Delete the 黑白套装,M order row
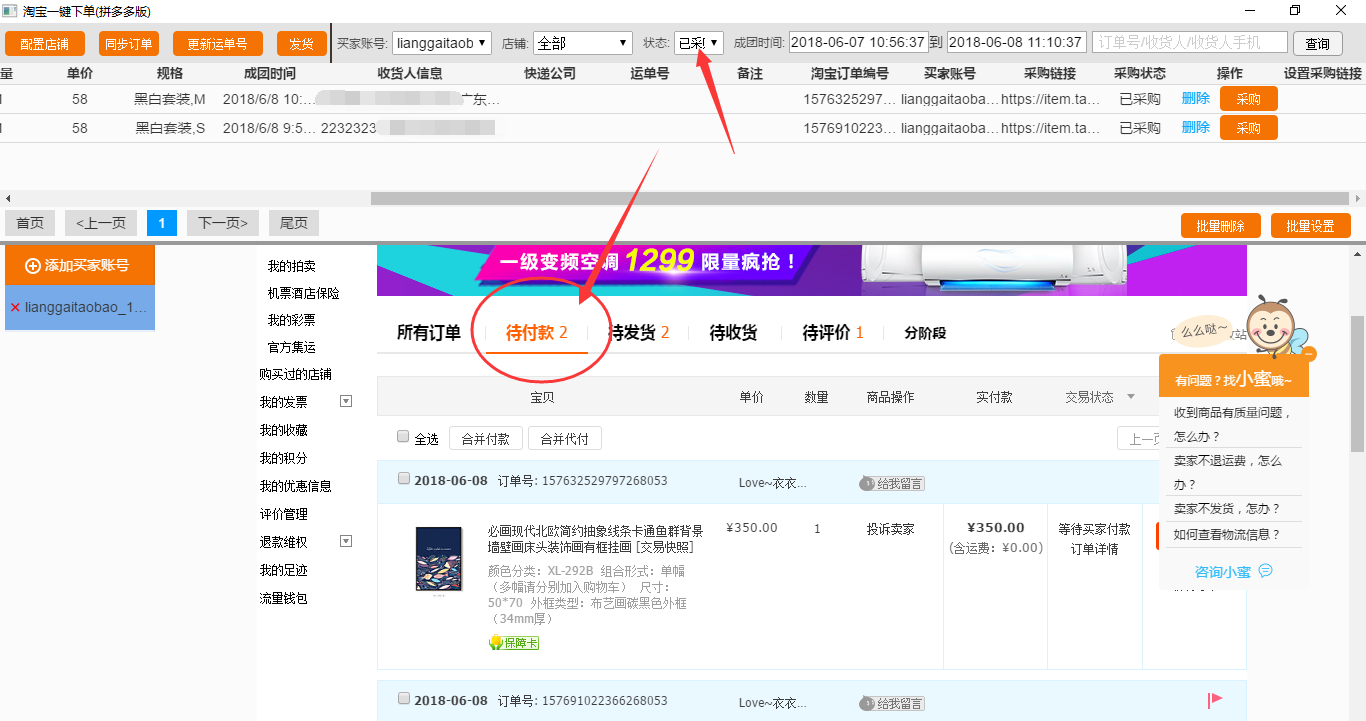Screen dimensions: 1366x721 (1195, 99)
